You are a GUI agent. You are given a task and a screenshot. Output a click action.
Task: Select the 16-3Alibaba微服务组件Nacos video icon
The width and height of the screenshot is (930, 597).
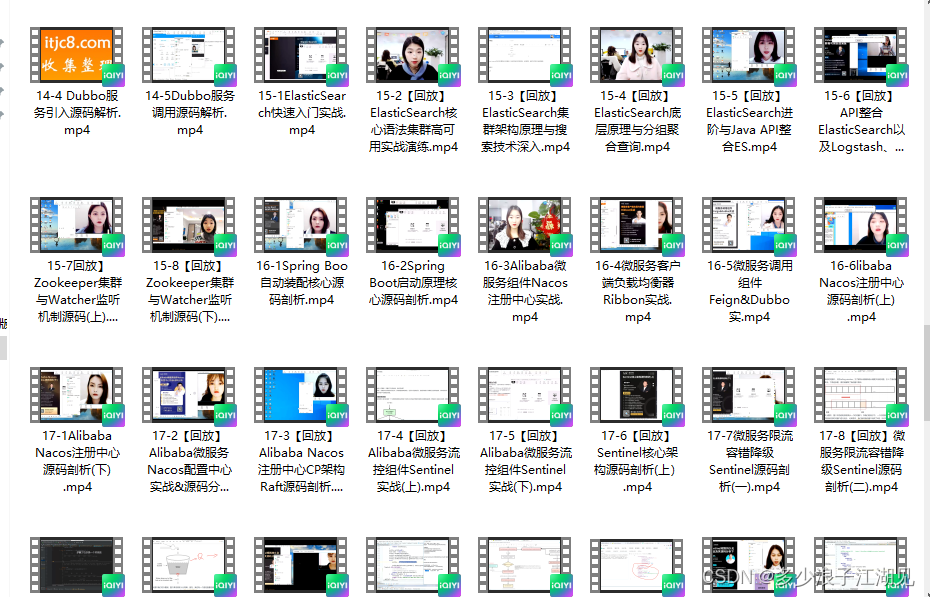click(x=525, y=225)
